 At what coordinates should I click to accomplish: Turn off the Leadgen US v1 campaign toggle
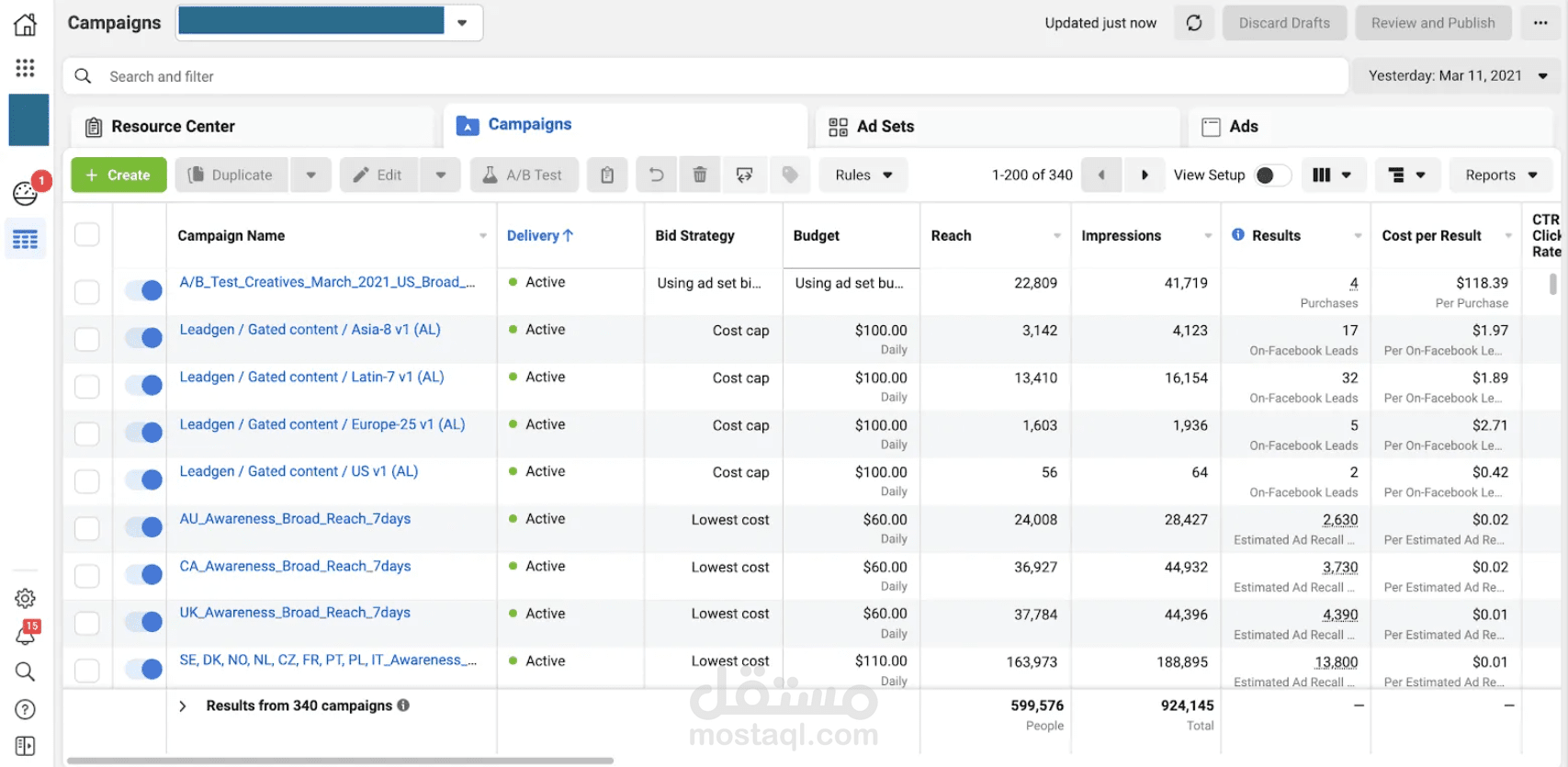144,479
